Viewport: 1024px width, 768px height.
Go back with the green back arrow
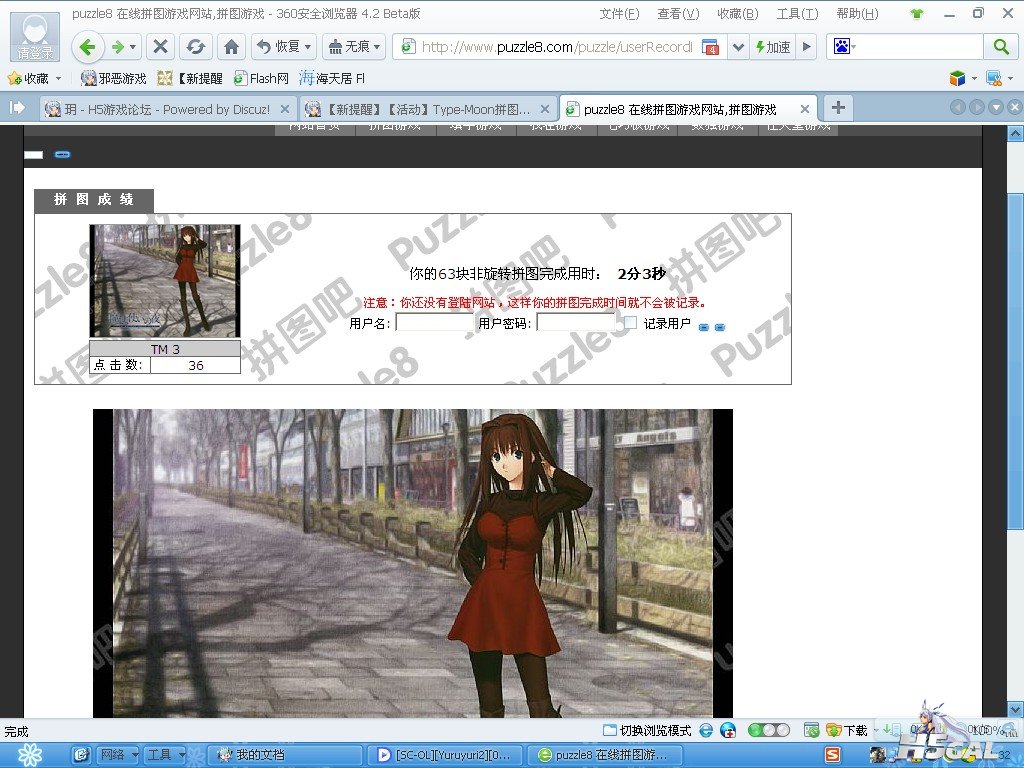[x=88, y=47]
